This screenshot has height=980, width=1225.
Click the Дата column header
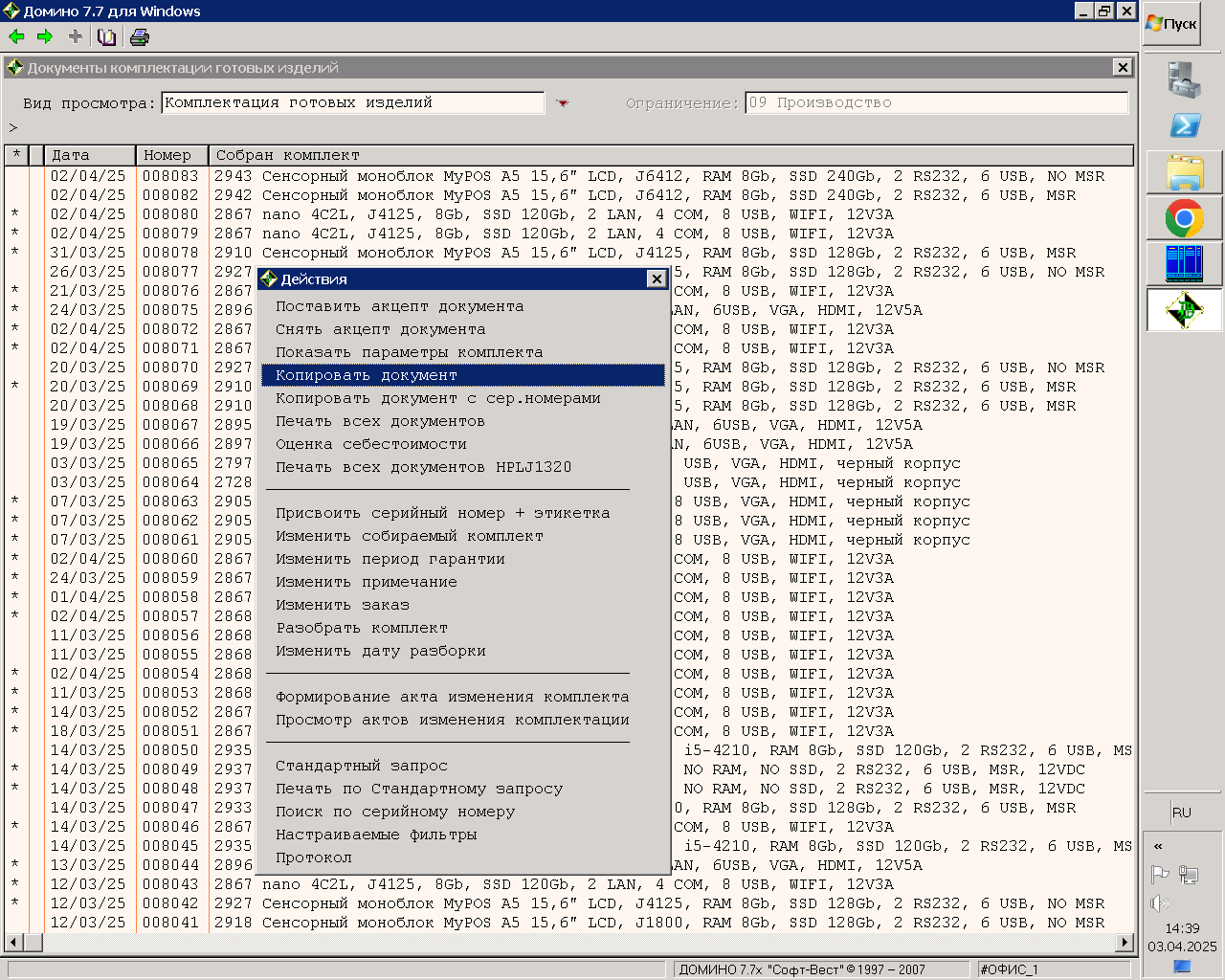90,155
